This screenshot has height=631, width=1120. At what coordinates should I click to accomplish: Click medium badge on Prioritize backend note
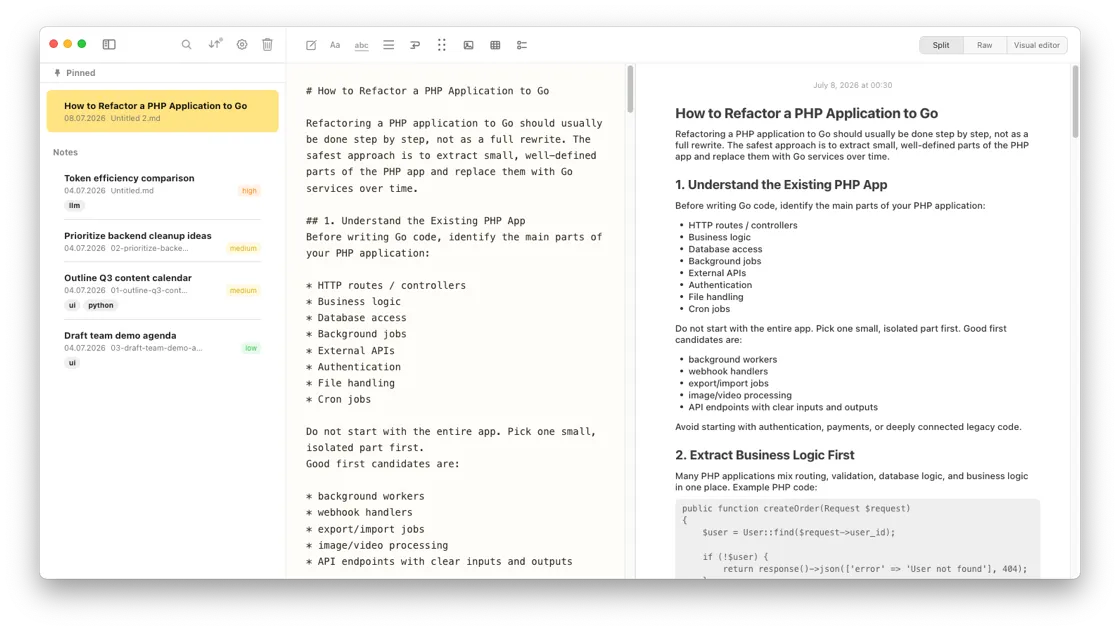tap(243, 249)
